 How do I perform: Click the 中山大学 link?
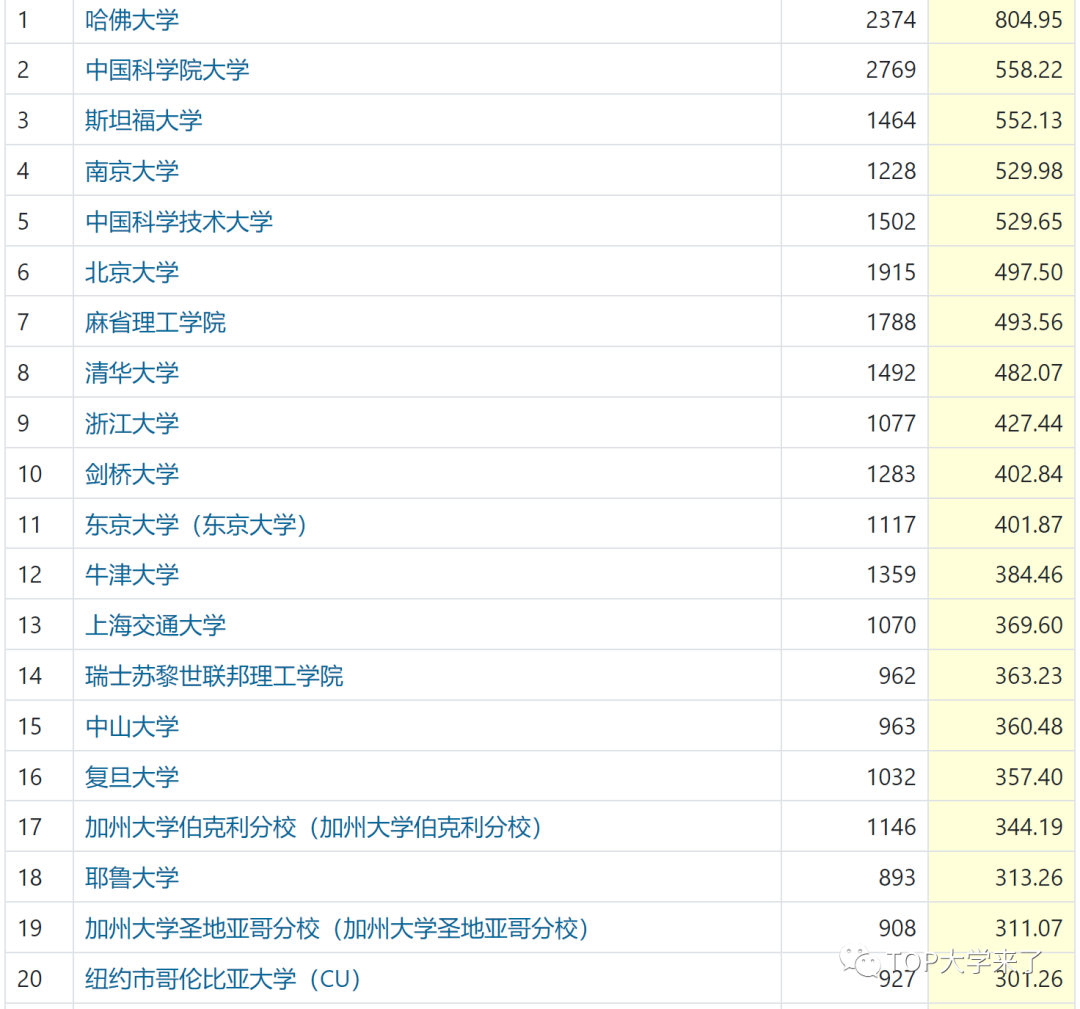point(132,726)
